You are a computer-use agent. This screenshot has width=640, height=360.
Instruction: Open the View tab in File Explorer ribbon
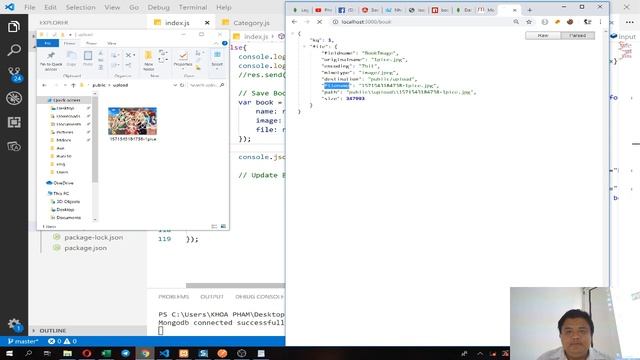(x=112, y=43)
